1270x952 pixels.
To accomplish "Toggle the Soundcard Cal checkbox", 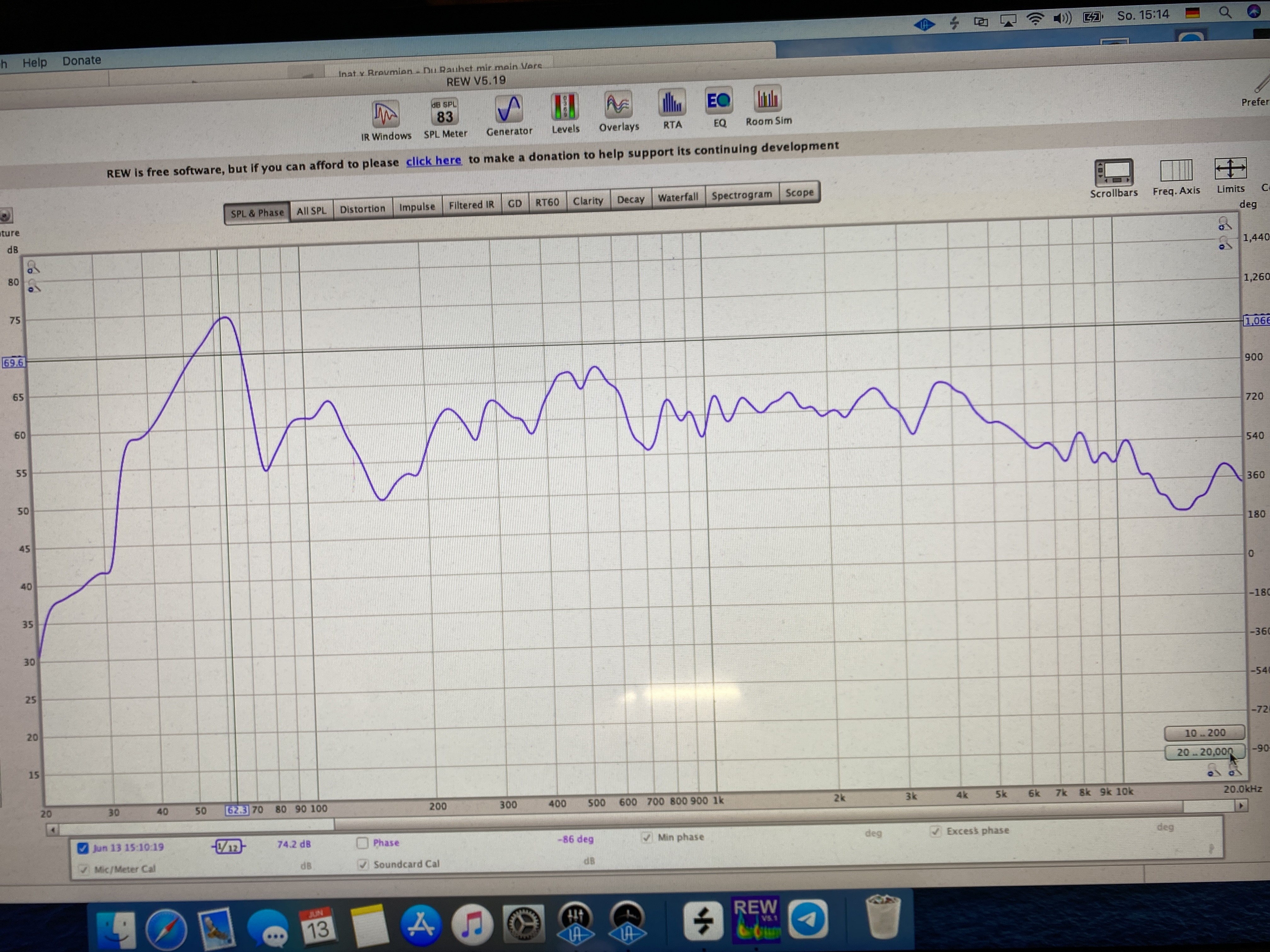I will (363, 864).
